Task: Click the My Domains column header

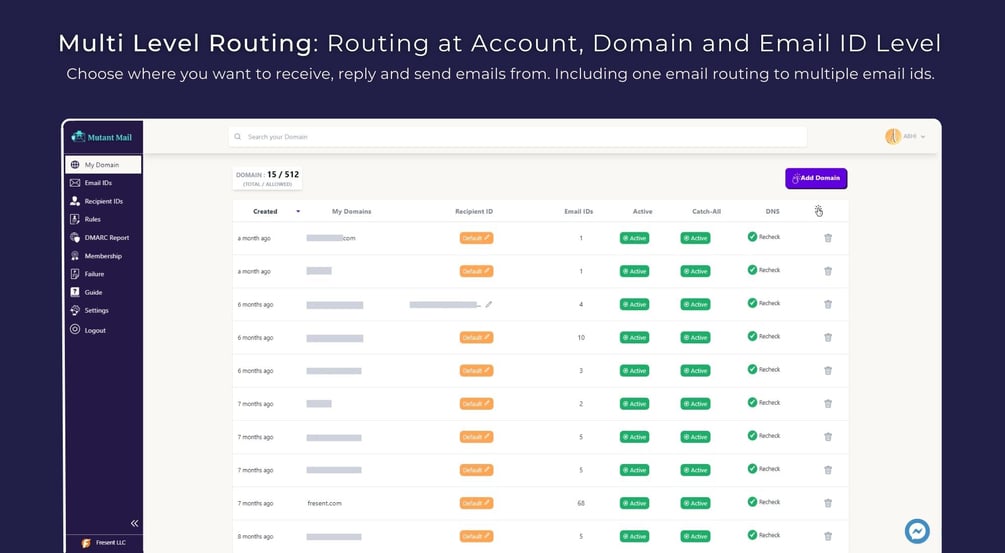Action: [x=351, y=211]
